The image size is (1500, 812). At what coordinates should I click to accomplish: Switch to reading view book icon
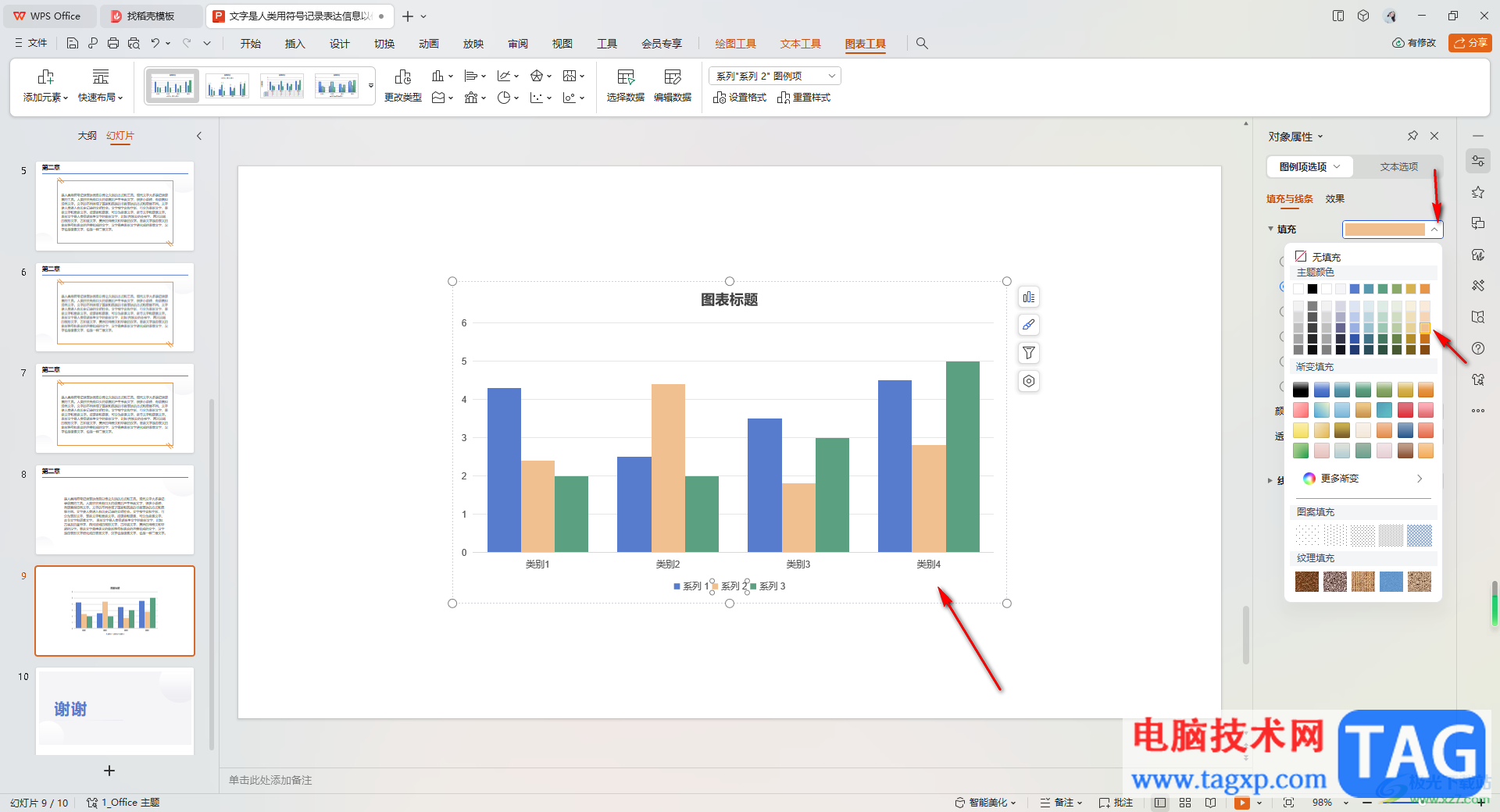click(x=1210, y=803)
